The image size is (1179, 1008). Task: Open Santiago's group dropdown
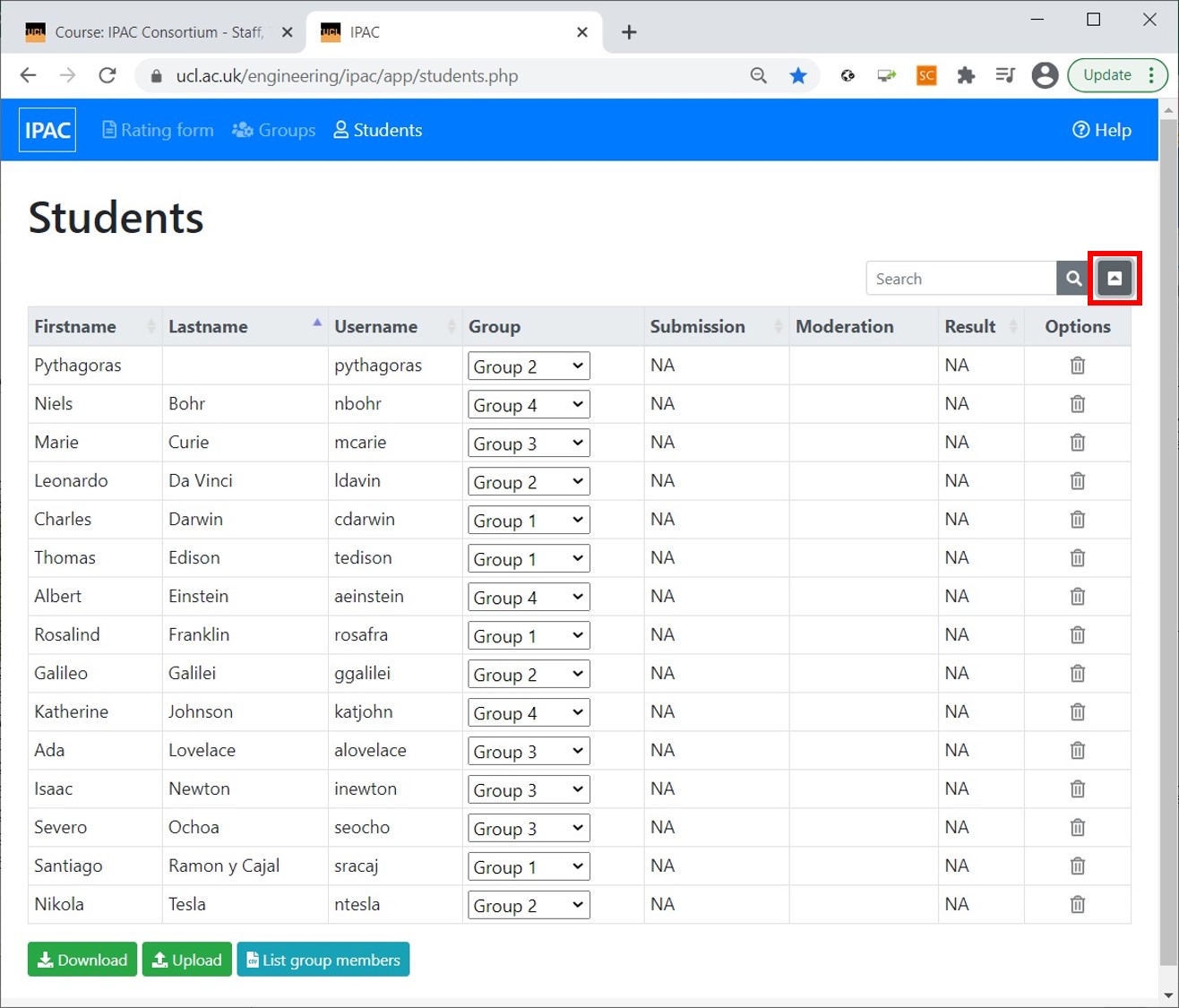529,866
